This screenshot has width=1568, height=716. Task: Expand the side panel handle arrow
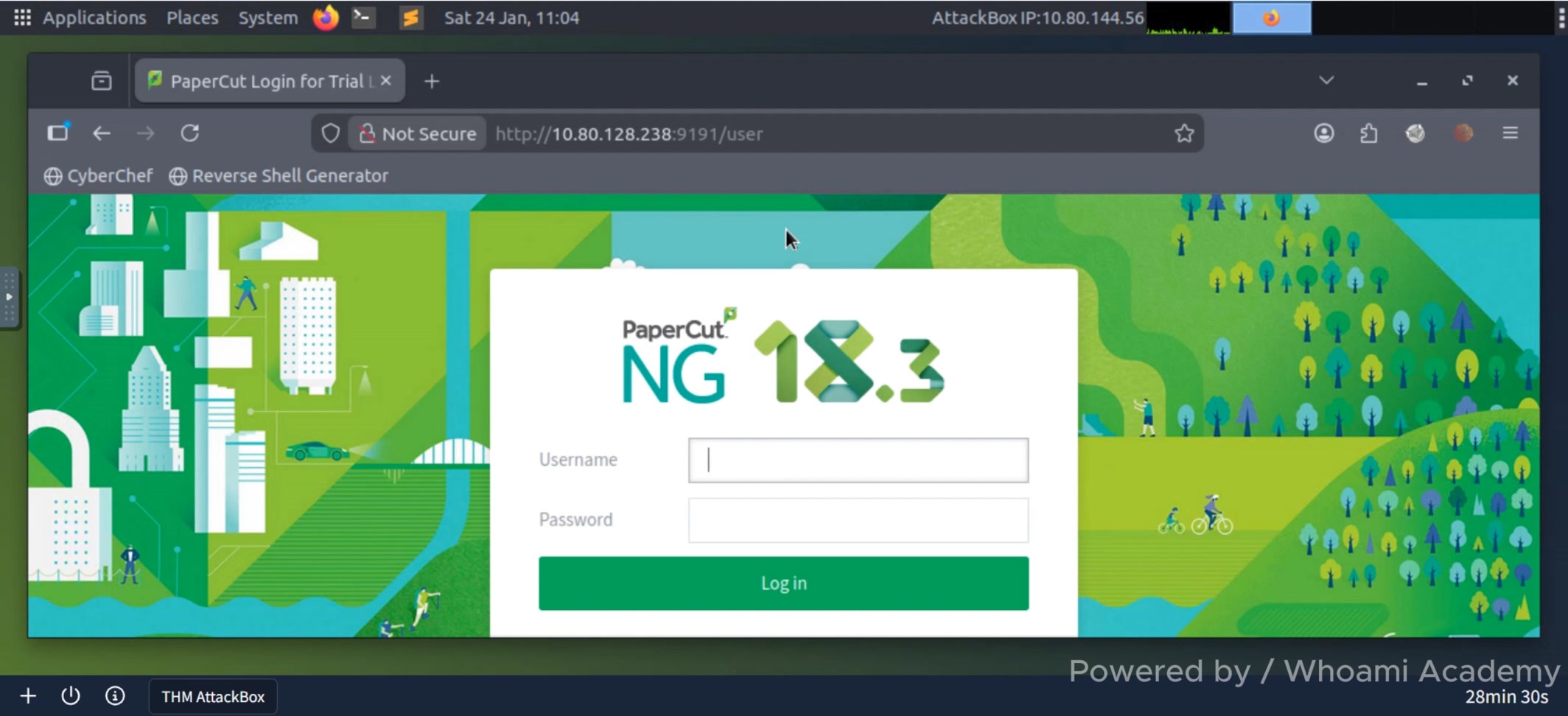(9, 298)
